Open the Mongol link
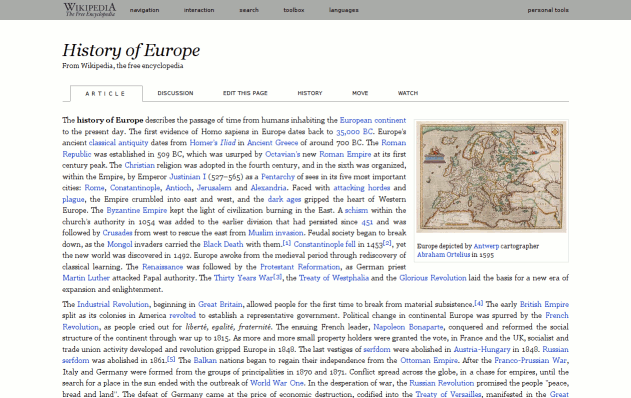This screenshot has height=398, width=631. point(120,244)
